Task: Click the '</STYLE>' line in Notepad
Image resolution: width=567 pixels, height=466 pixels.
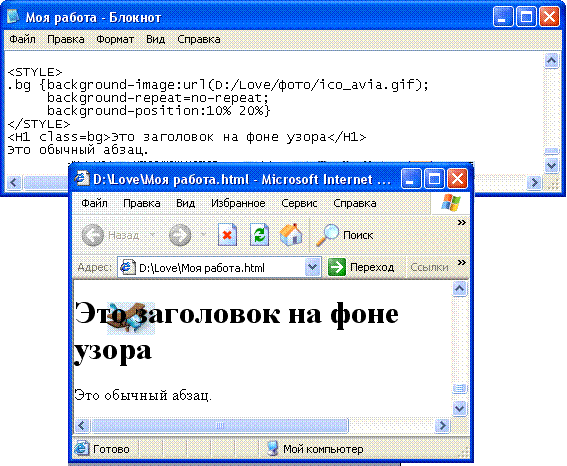Action: (39, 124)
